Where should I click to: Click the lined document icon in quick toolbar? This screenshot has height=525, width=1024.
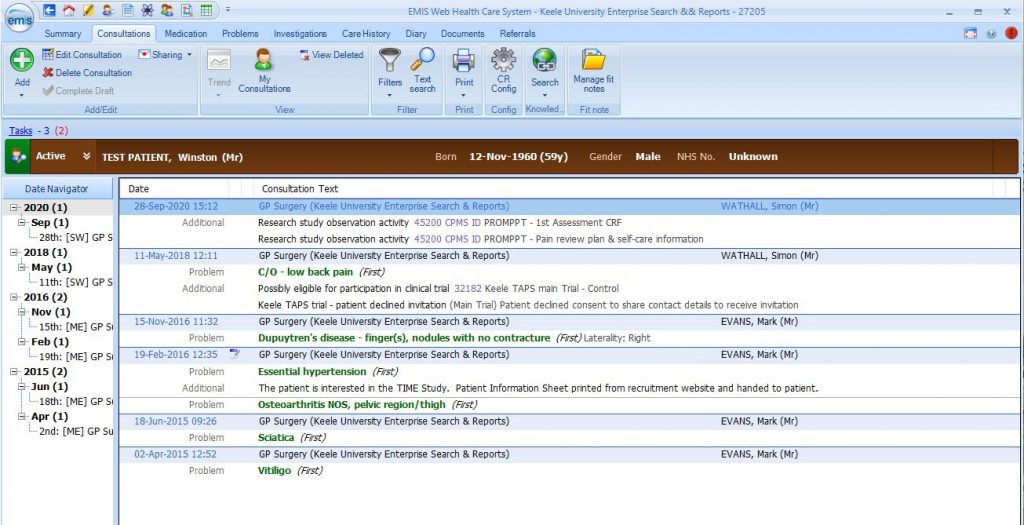click(127, 10)
